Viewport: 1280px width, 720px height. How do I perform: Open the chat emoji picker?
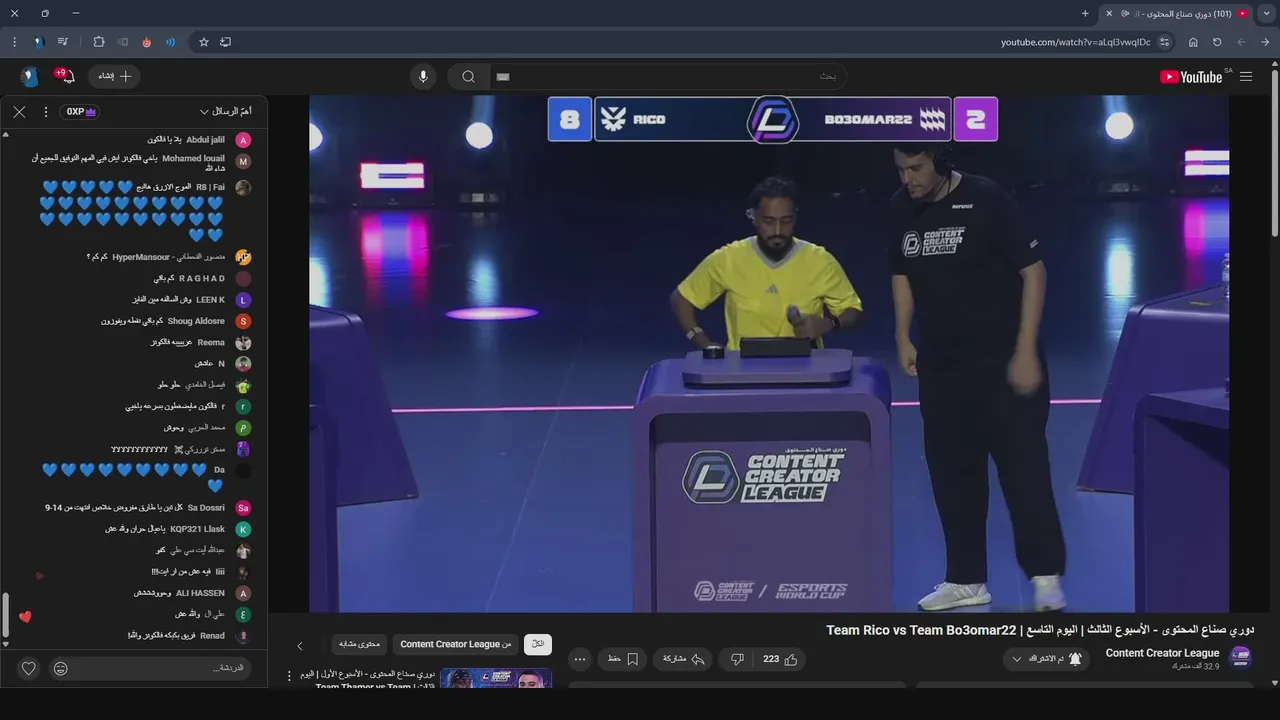click(x=61, y=668)
